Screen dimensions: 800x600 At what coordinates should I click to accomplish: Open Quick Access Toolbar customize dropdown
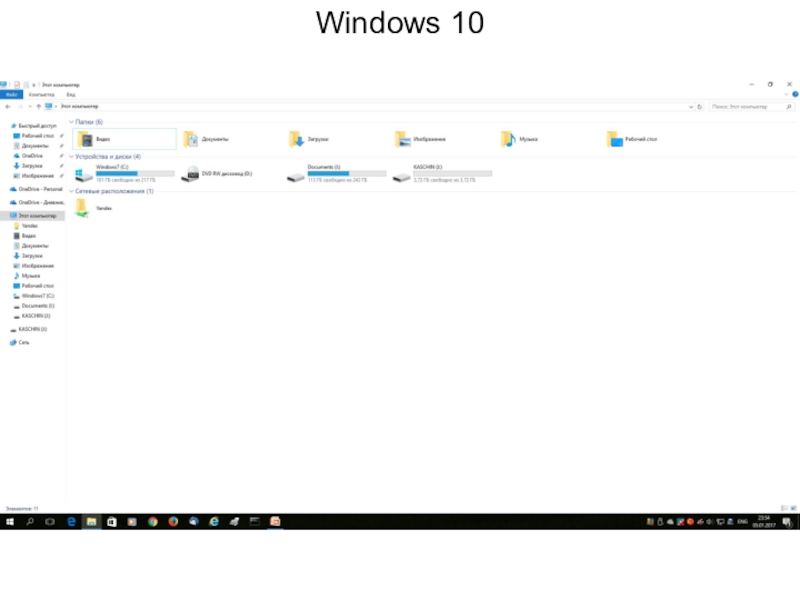34,85
